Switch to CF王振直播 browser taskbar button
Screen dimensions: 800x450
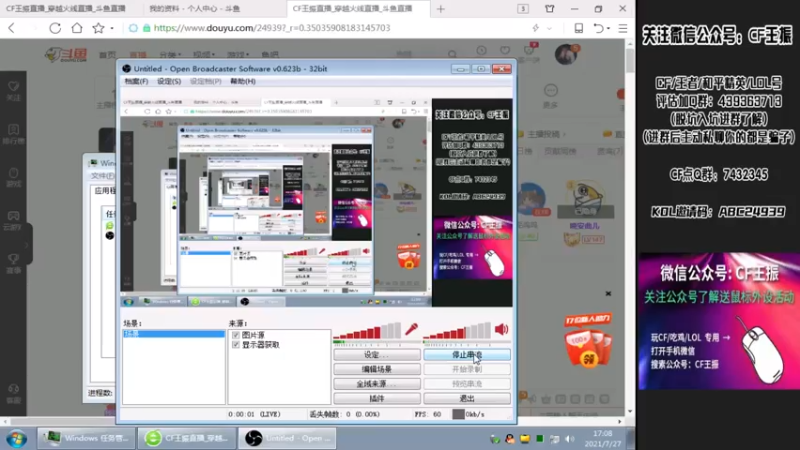coord(186,438)
